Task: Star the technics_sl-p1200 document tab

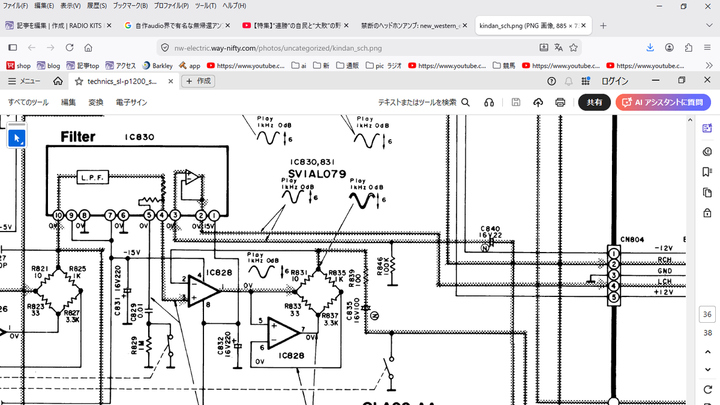Action: click(x=79, y=81)
